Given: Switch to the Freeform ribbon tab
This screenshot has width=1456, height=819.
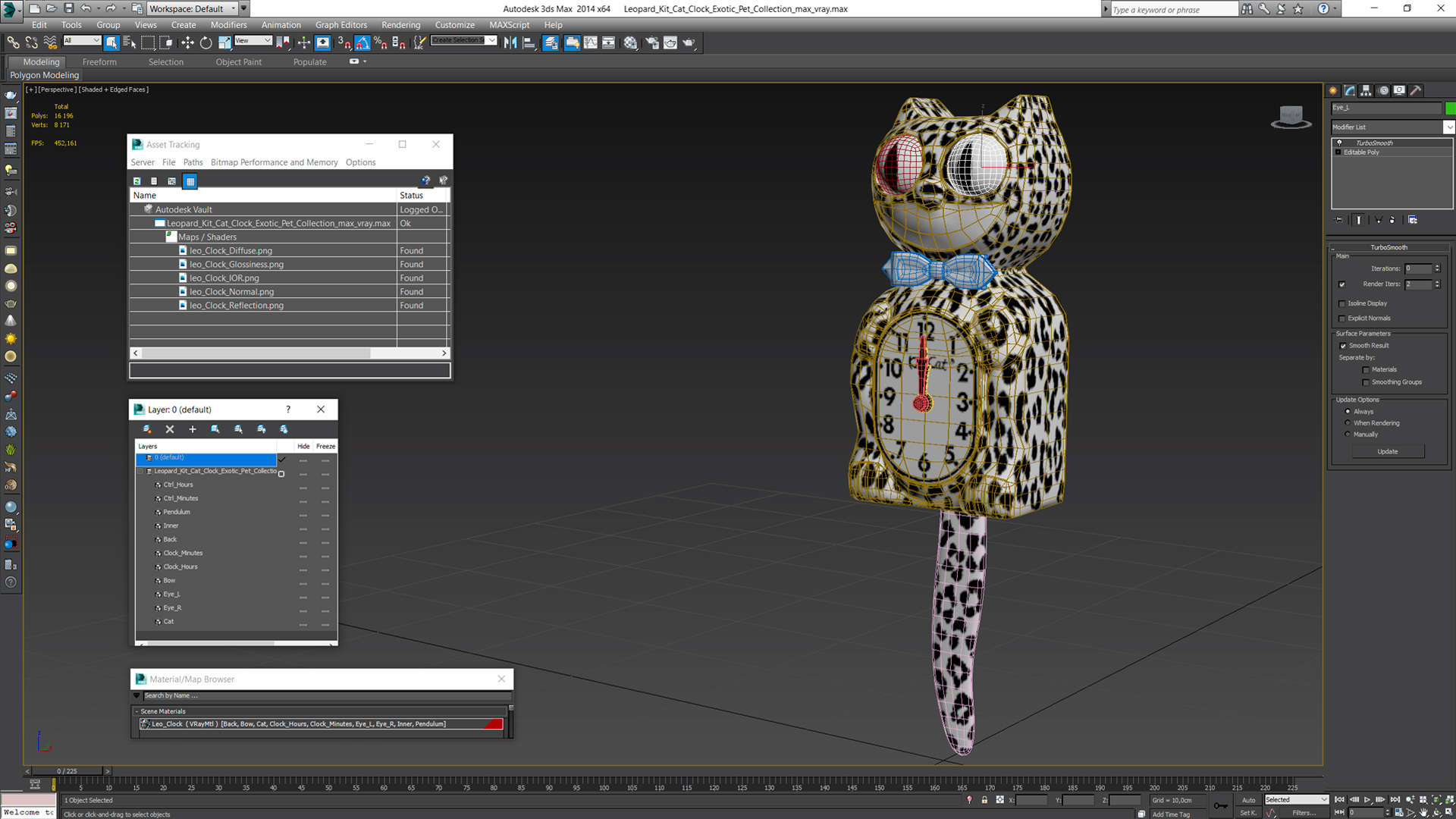Looking at the screenshot, I should coord(99,62).
